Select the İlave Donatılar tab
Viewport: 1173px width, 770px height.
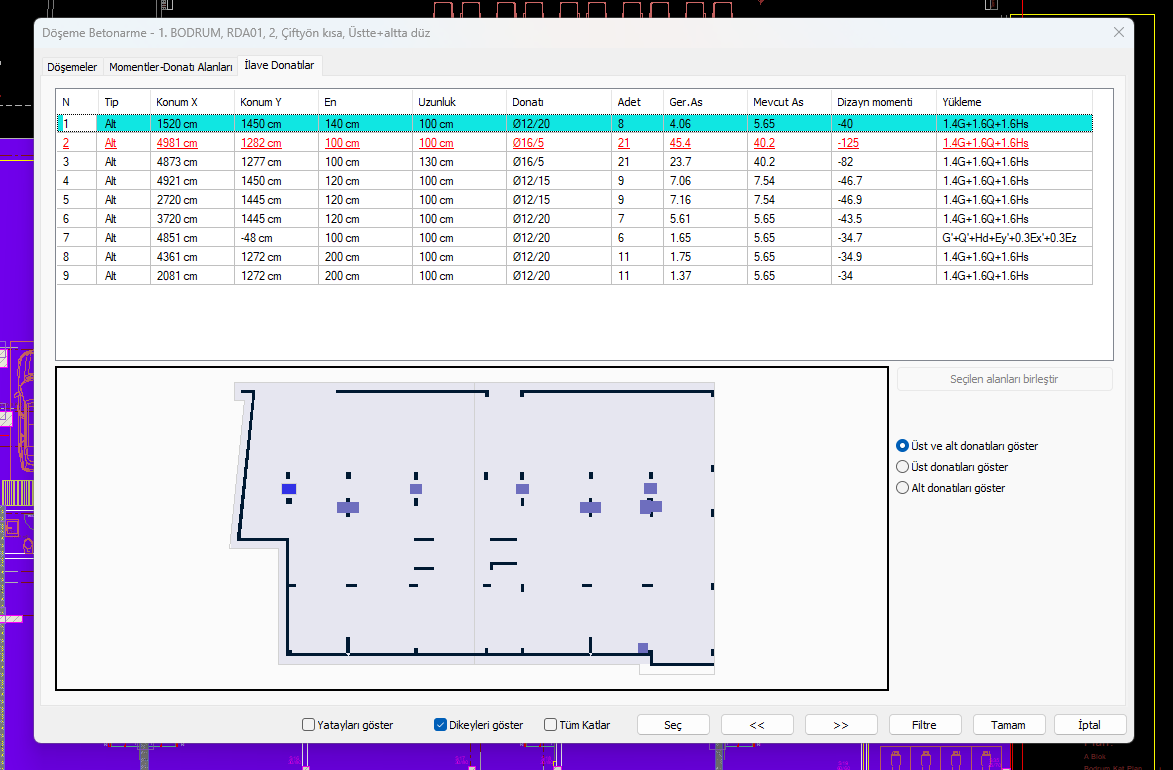point(279,65)
